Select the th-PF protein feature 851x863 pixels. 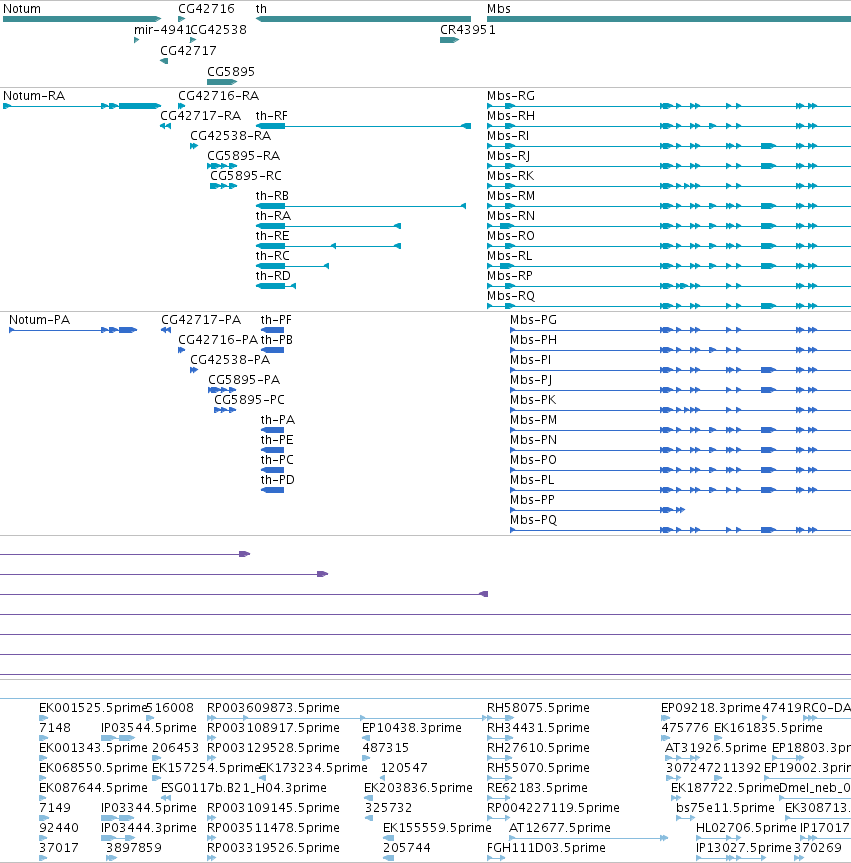[272, 330]
